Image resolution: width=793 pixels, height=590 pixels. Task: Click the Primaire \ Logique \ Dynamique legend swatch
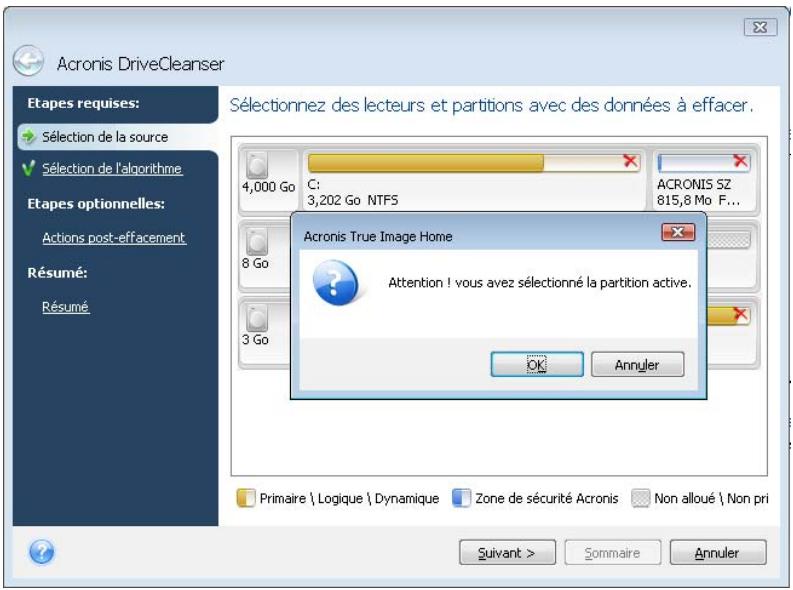(x=246, y=498)
